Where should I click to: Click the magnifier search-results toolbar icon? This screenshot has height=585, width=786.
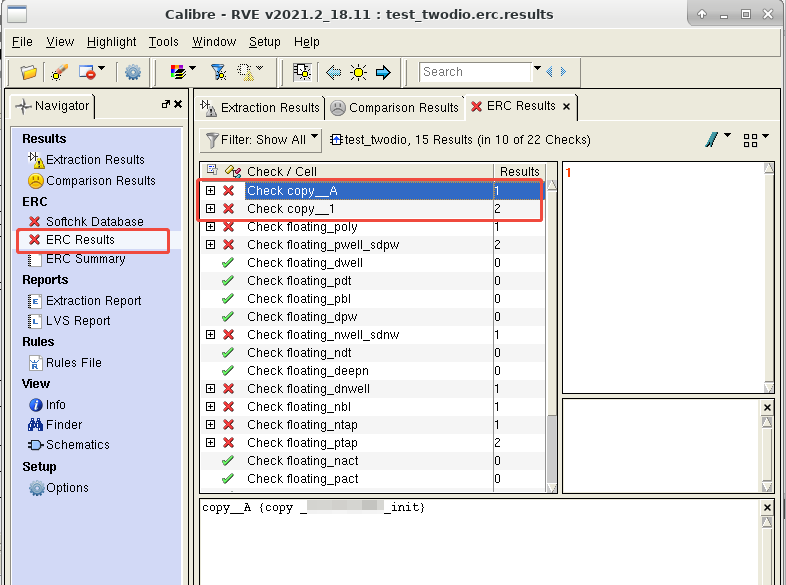246,72
